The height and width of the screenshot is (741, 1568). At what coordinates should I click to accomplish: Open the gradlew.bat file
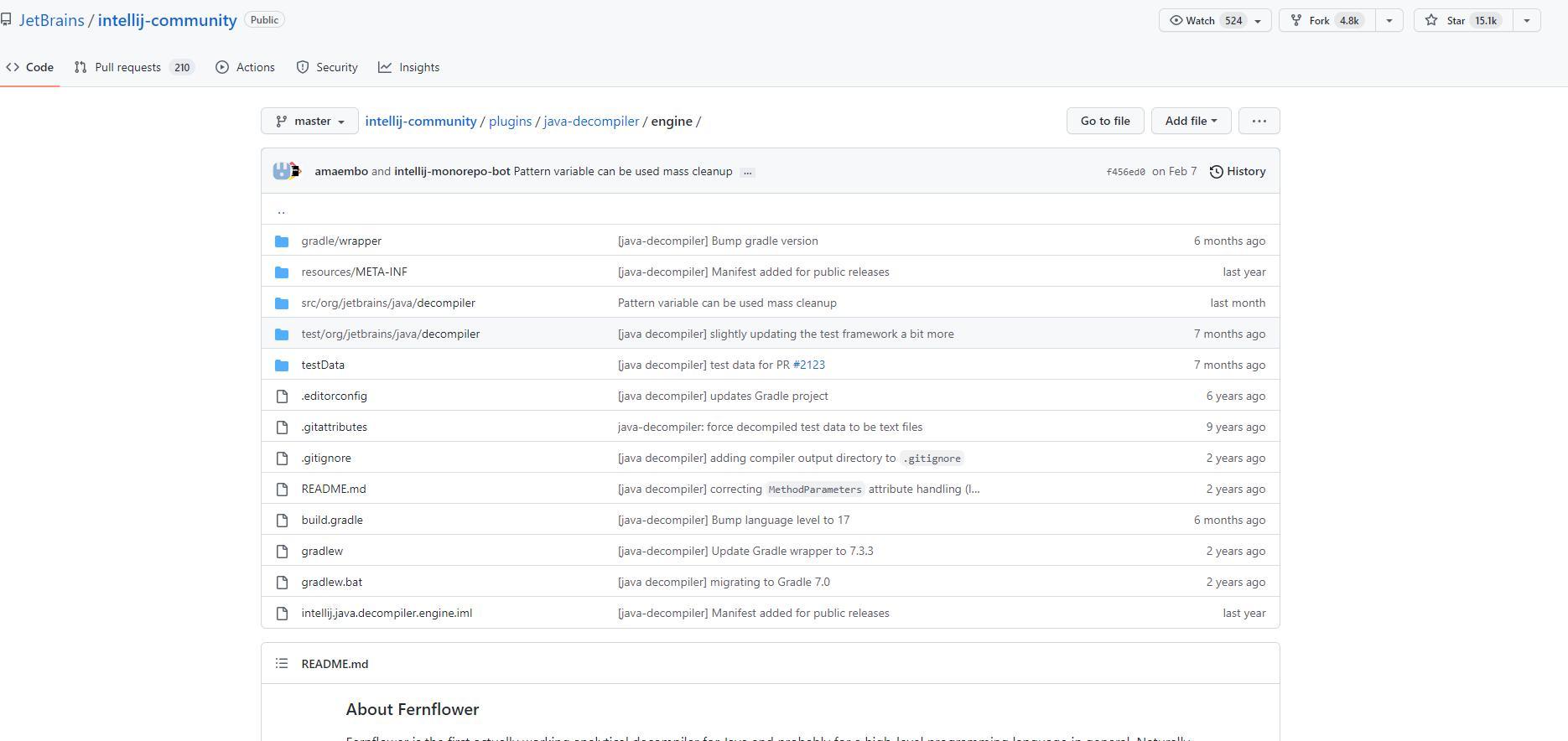click(332, 582)
